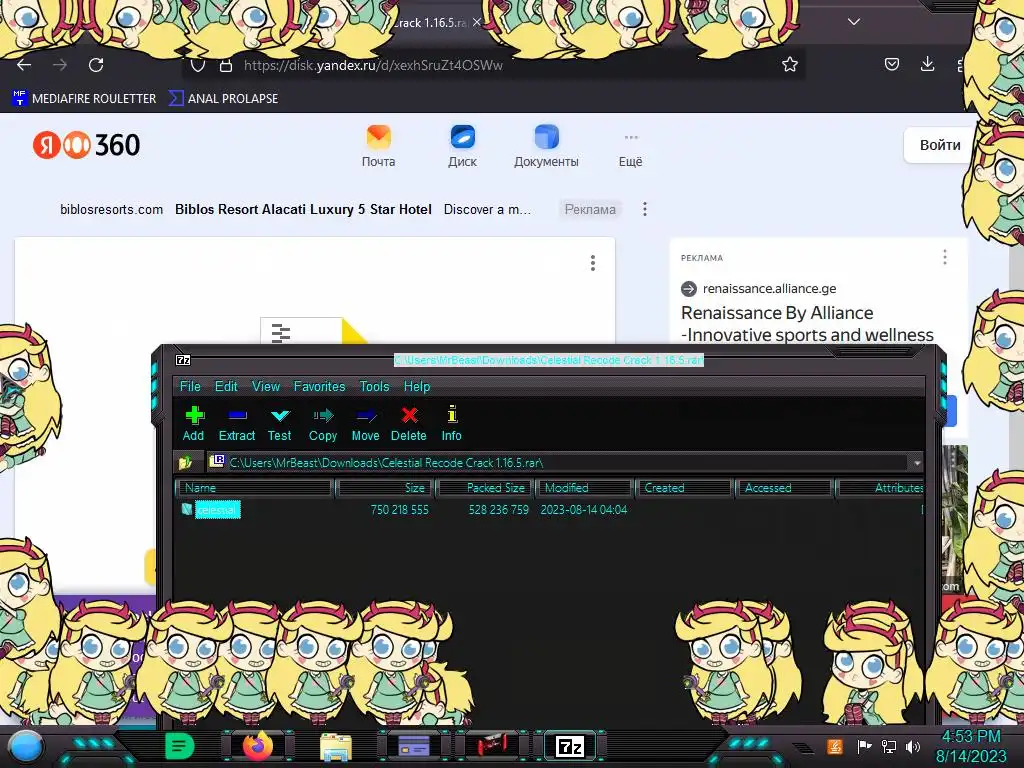Open the second bookmark in bookmarks bar
The width and height of the screenshot is (1024, 768).
223,99
